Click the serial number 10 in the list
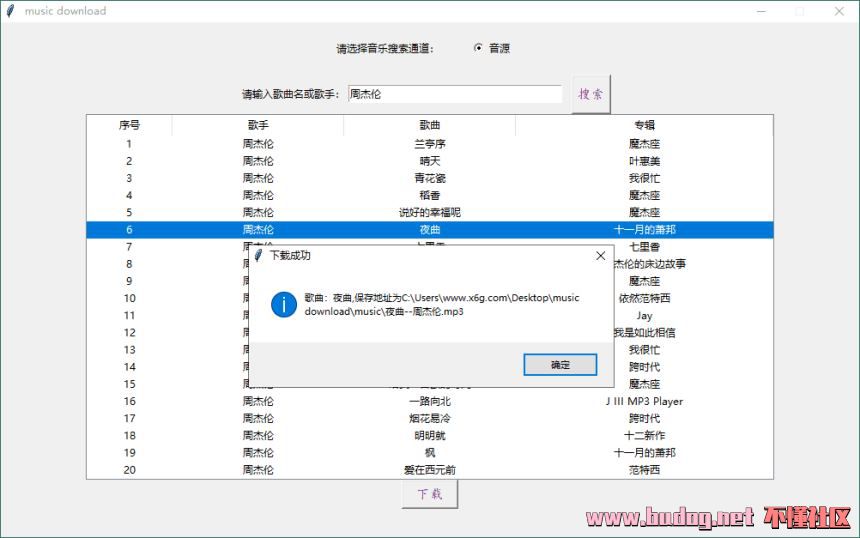 (x=129, y=298)
